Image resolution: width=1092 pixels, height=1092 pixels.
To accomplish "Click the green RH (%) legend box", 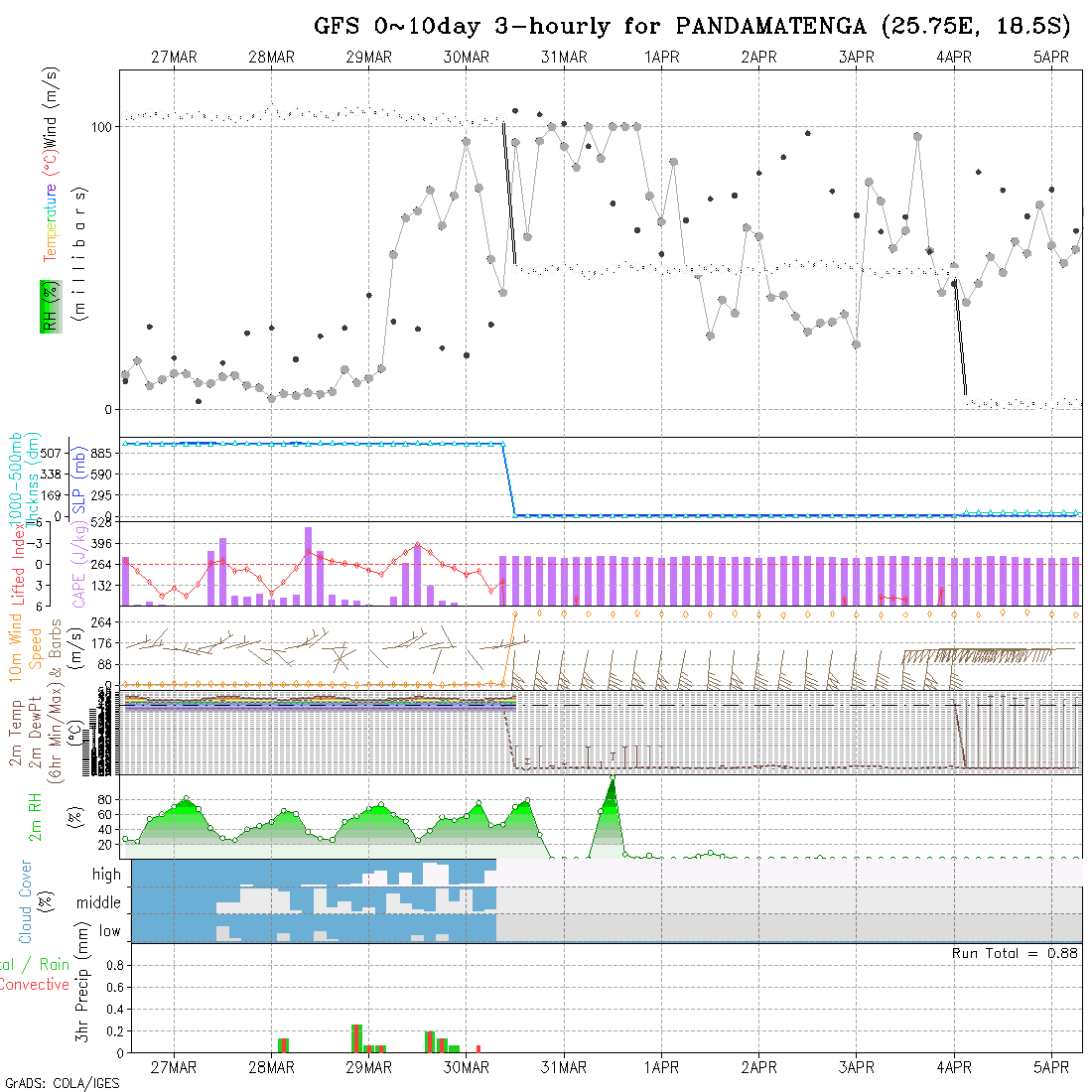I will tap(49, 306).
